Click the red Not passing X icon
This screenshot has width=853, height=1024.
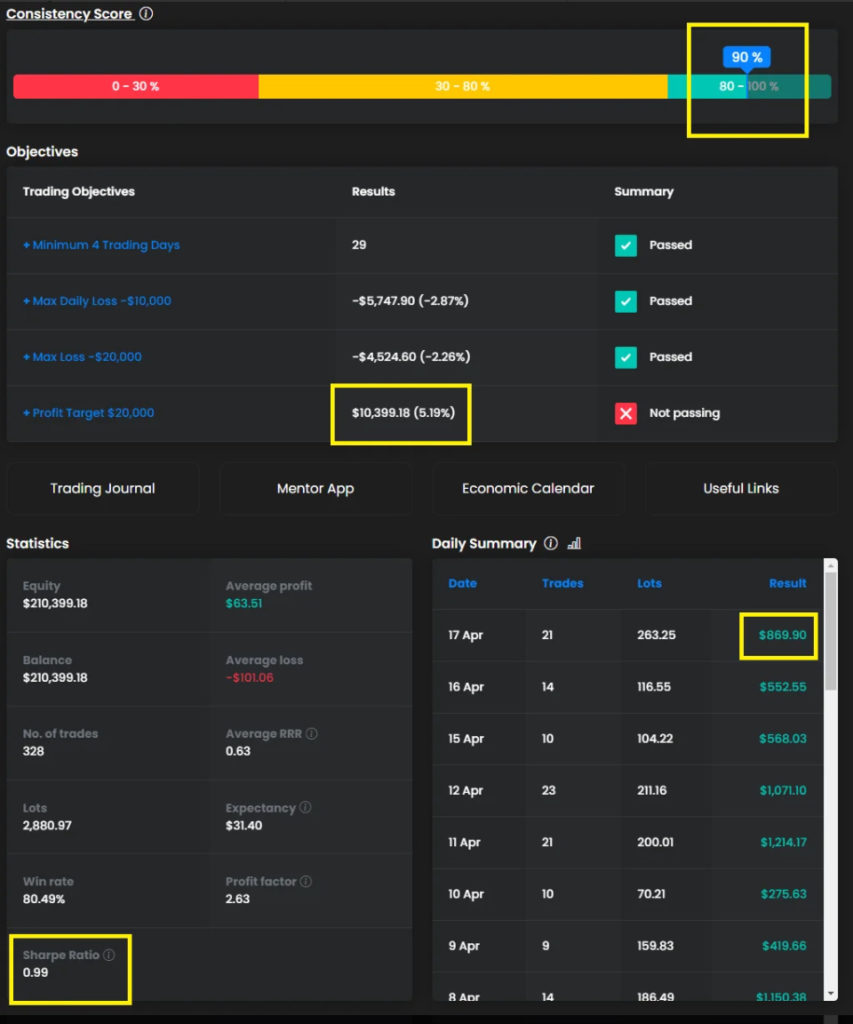click(626, 413)
